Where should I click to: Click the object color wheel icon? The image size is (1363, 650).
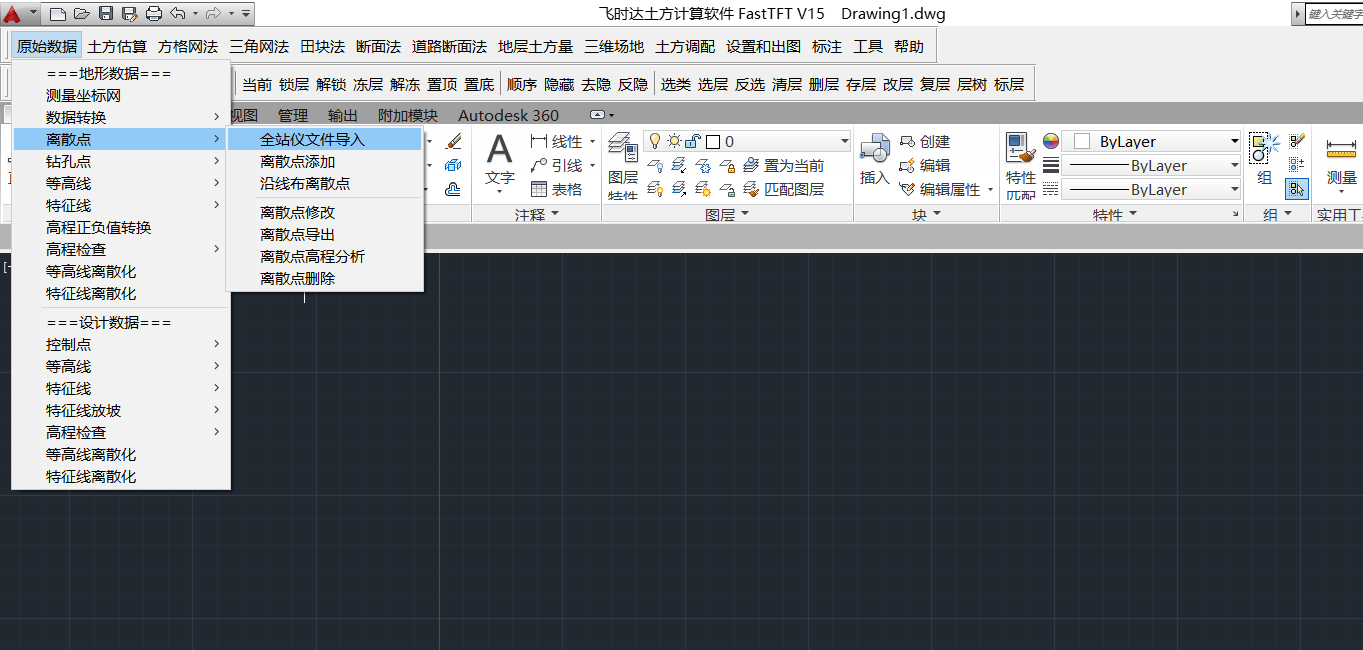tap(1051, 141)
